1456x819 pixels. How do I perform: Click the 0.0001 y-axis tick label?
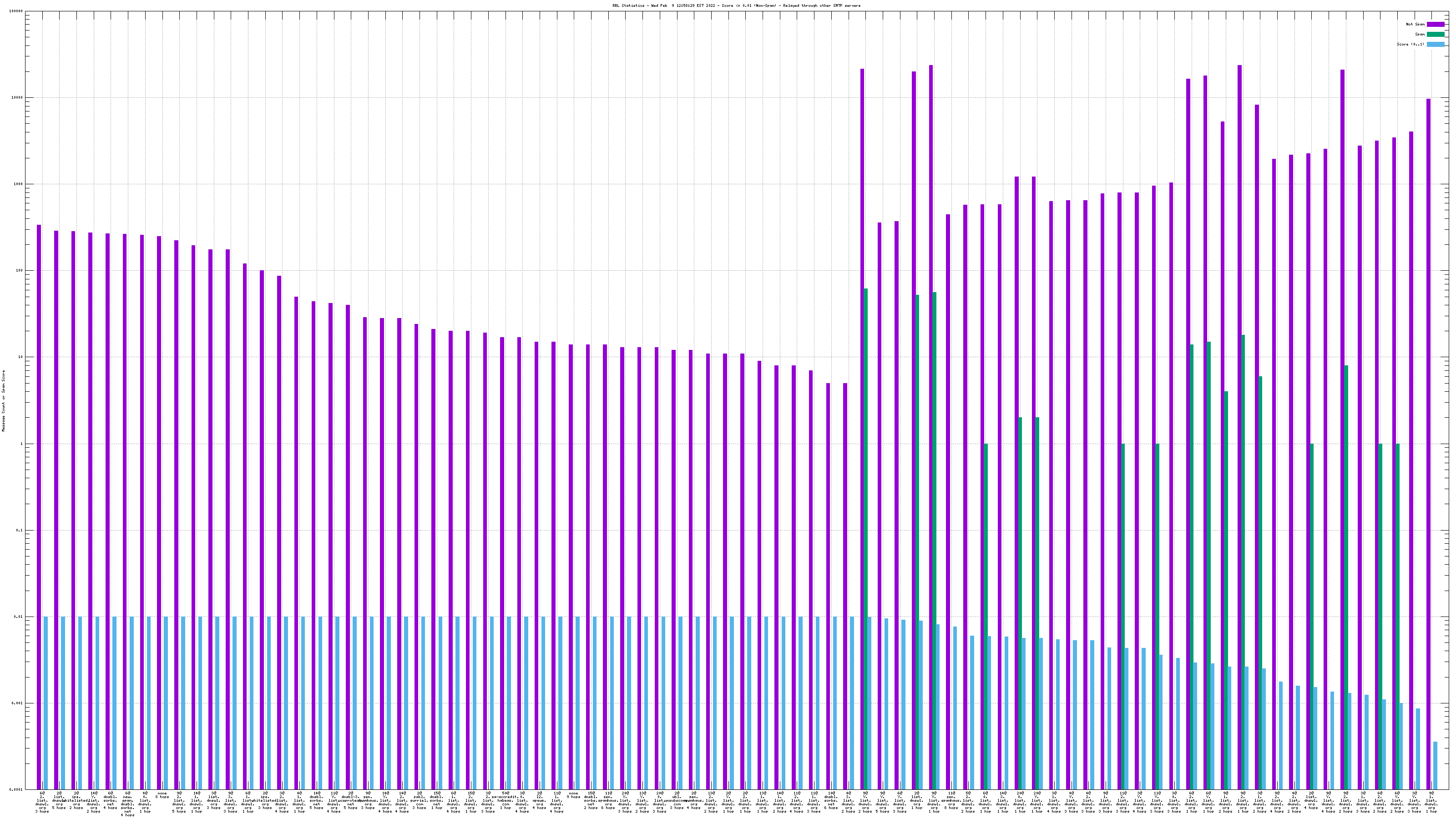pyautogui.click(x=16, y=789)
